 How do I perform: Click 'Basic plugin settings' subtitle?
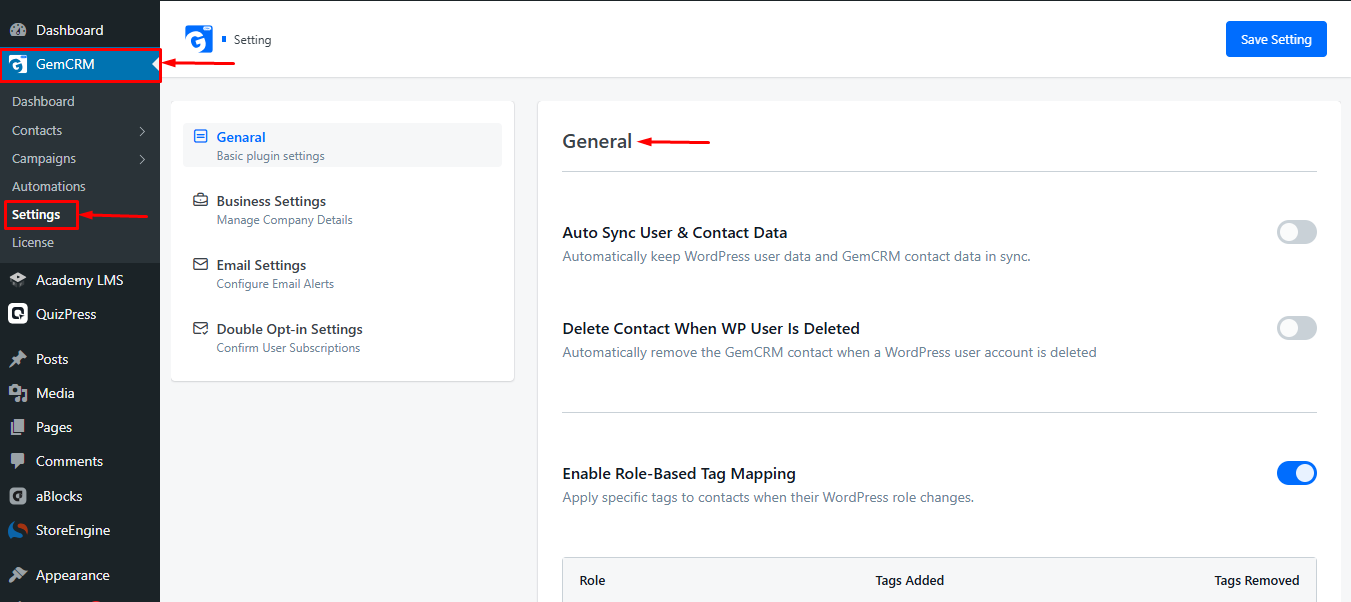point(270,156)
